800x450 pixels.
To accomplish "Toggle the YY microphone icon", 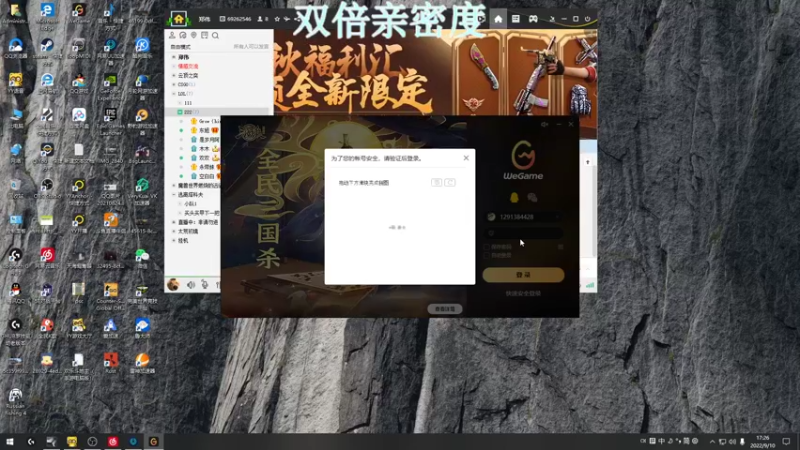I will (205, 285).
